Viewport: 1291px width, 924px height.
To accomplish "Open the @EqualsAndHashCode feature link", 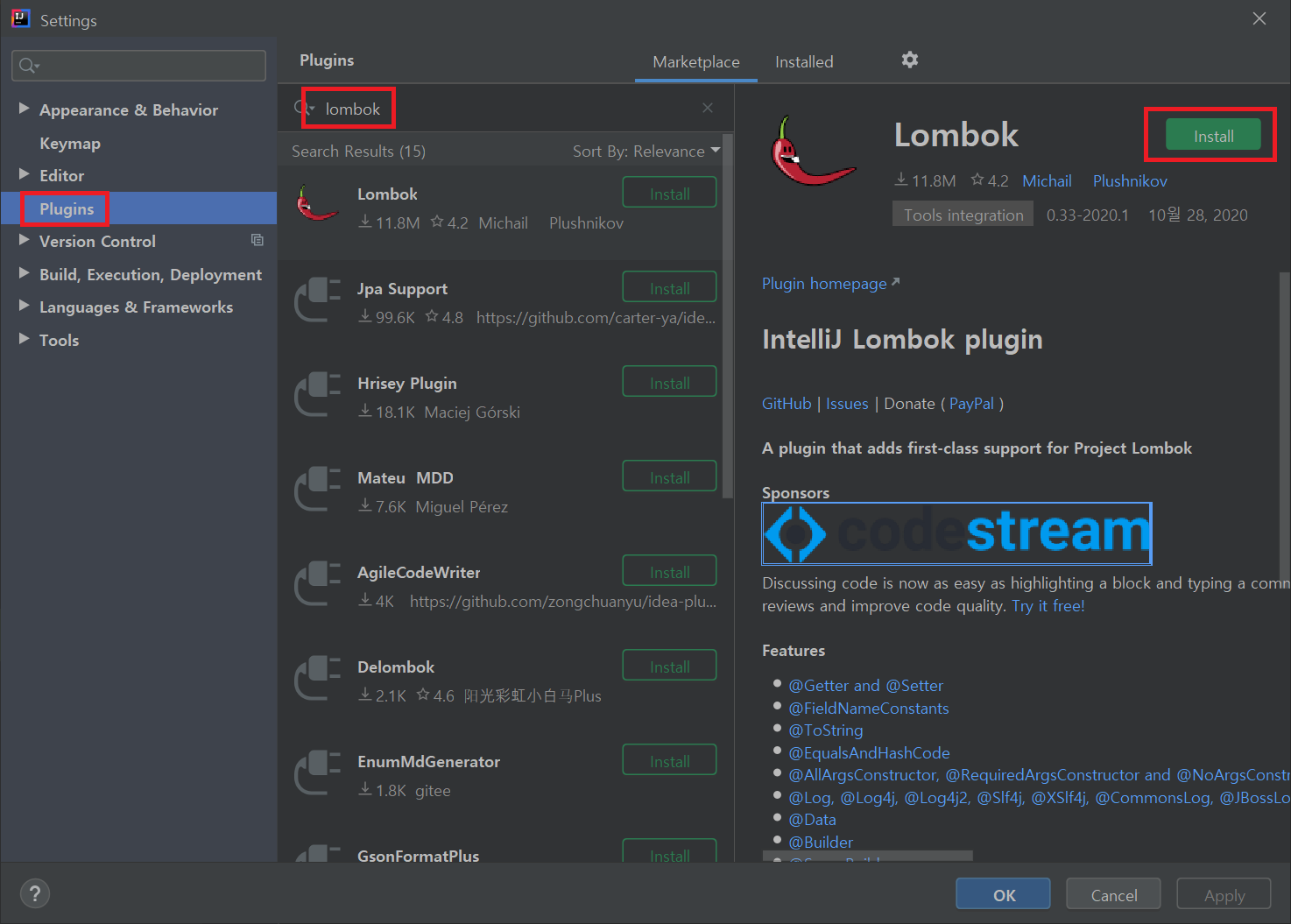I will (x=869, y=753).
